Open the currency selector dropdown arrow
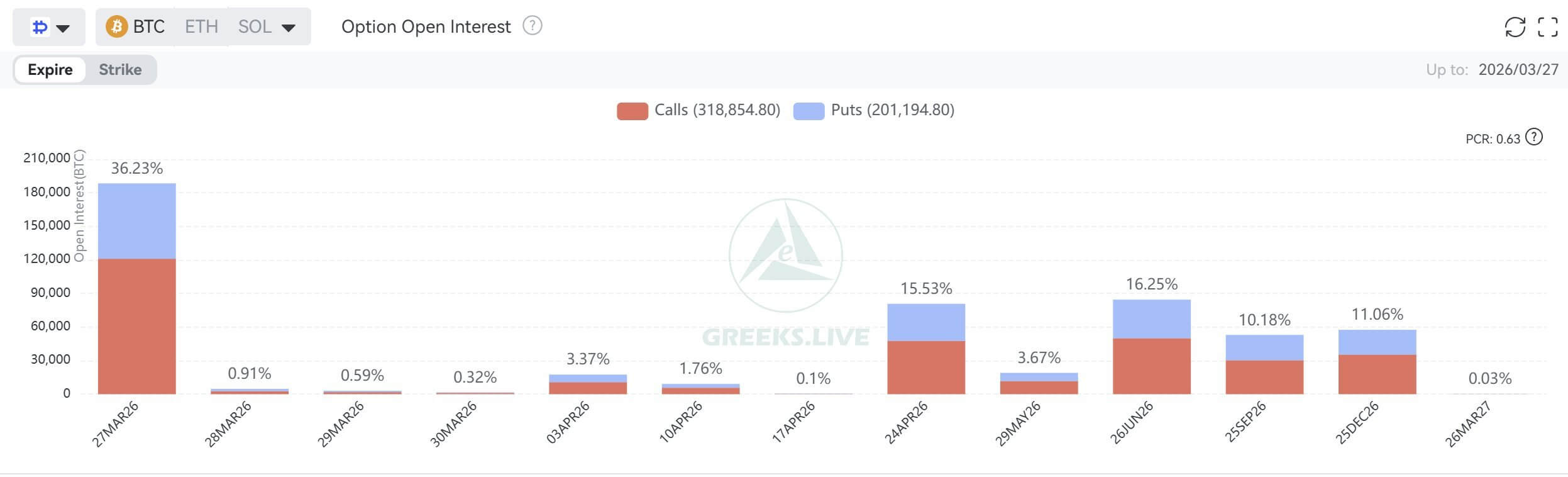 (63, 26)
